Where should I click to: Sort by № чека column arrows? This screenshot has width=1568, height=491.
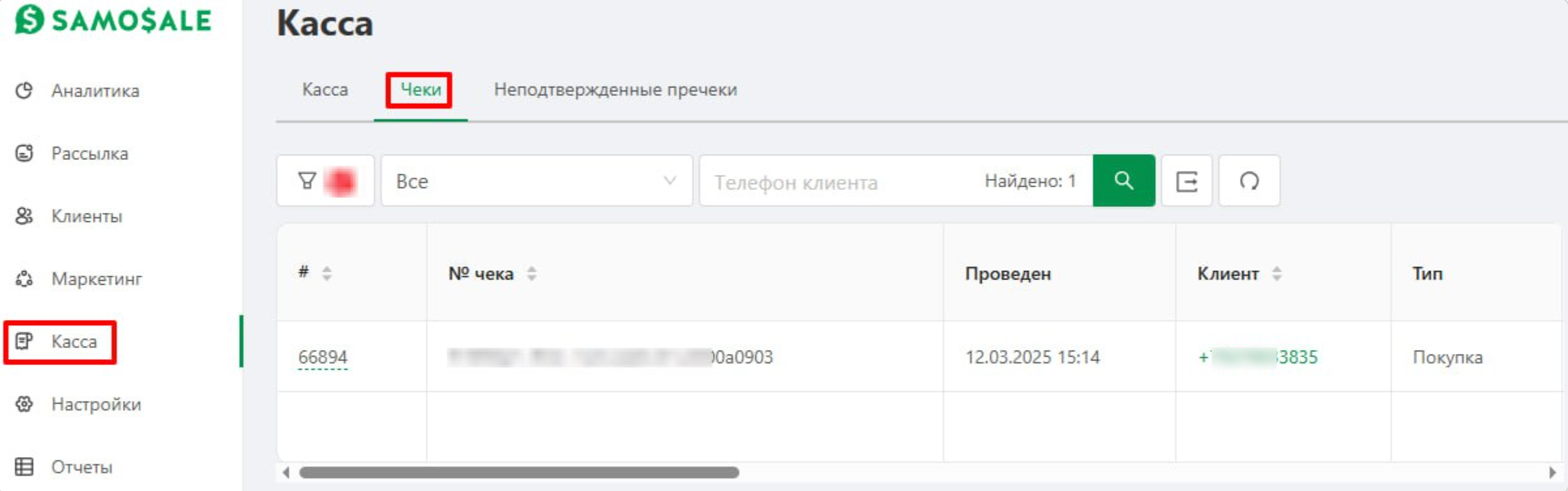pos(532,274)
